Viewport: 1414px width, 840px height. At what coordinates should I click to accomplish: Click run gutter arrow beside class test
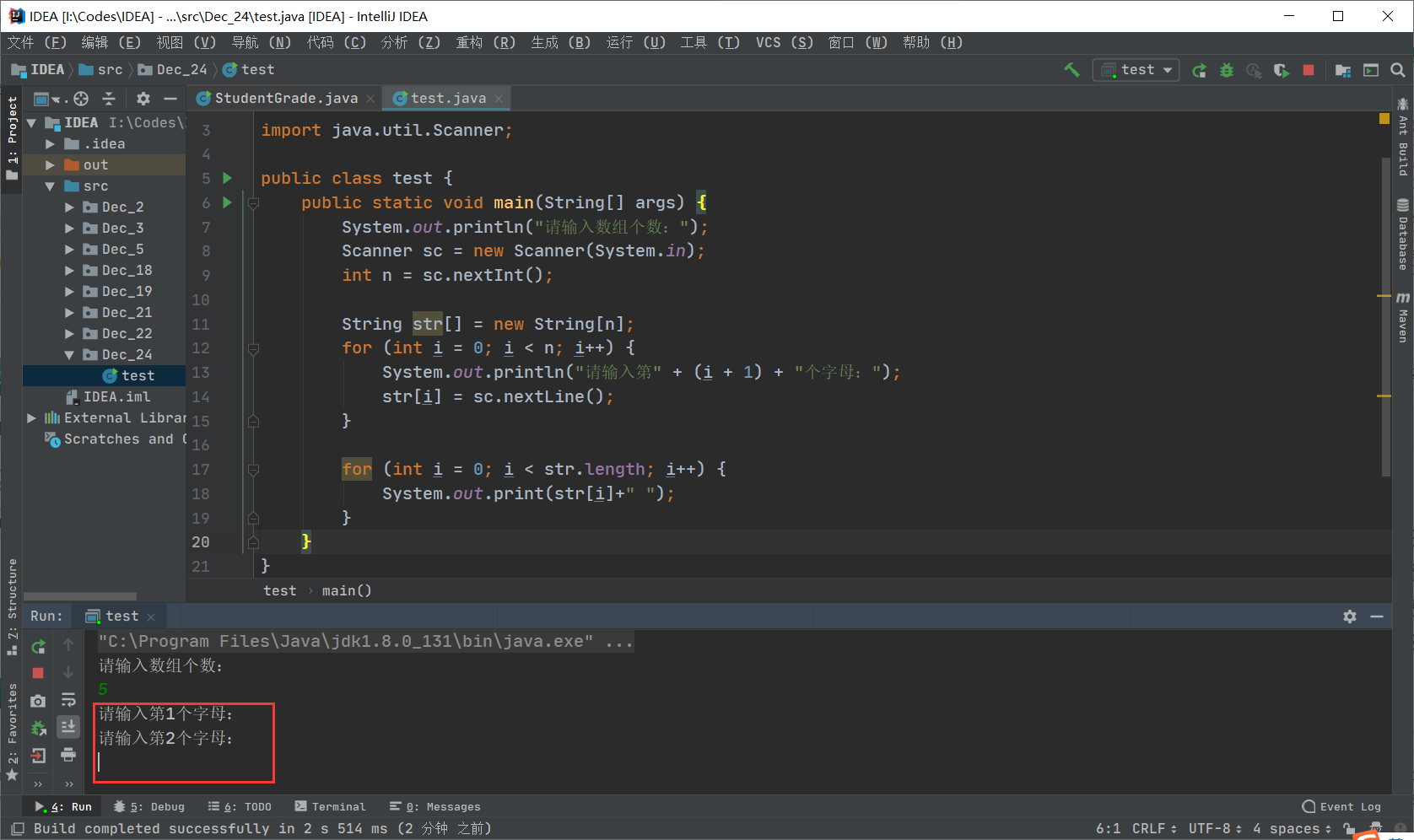click(x=227, y=178)
